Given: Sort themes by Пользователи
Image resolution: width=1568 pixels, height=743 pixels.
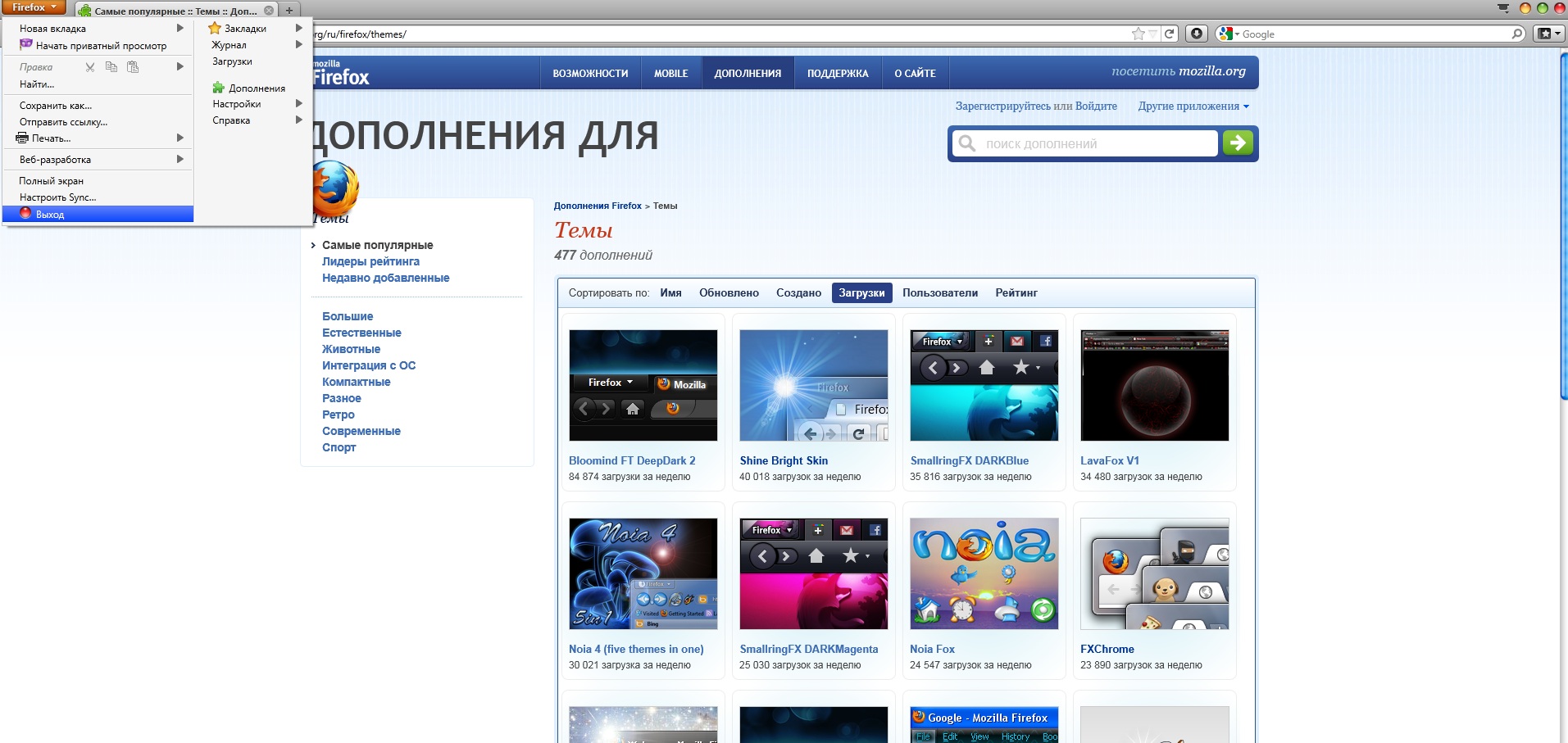Looking at the screenshot, I should coord(940,292).
